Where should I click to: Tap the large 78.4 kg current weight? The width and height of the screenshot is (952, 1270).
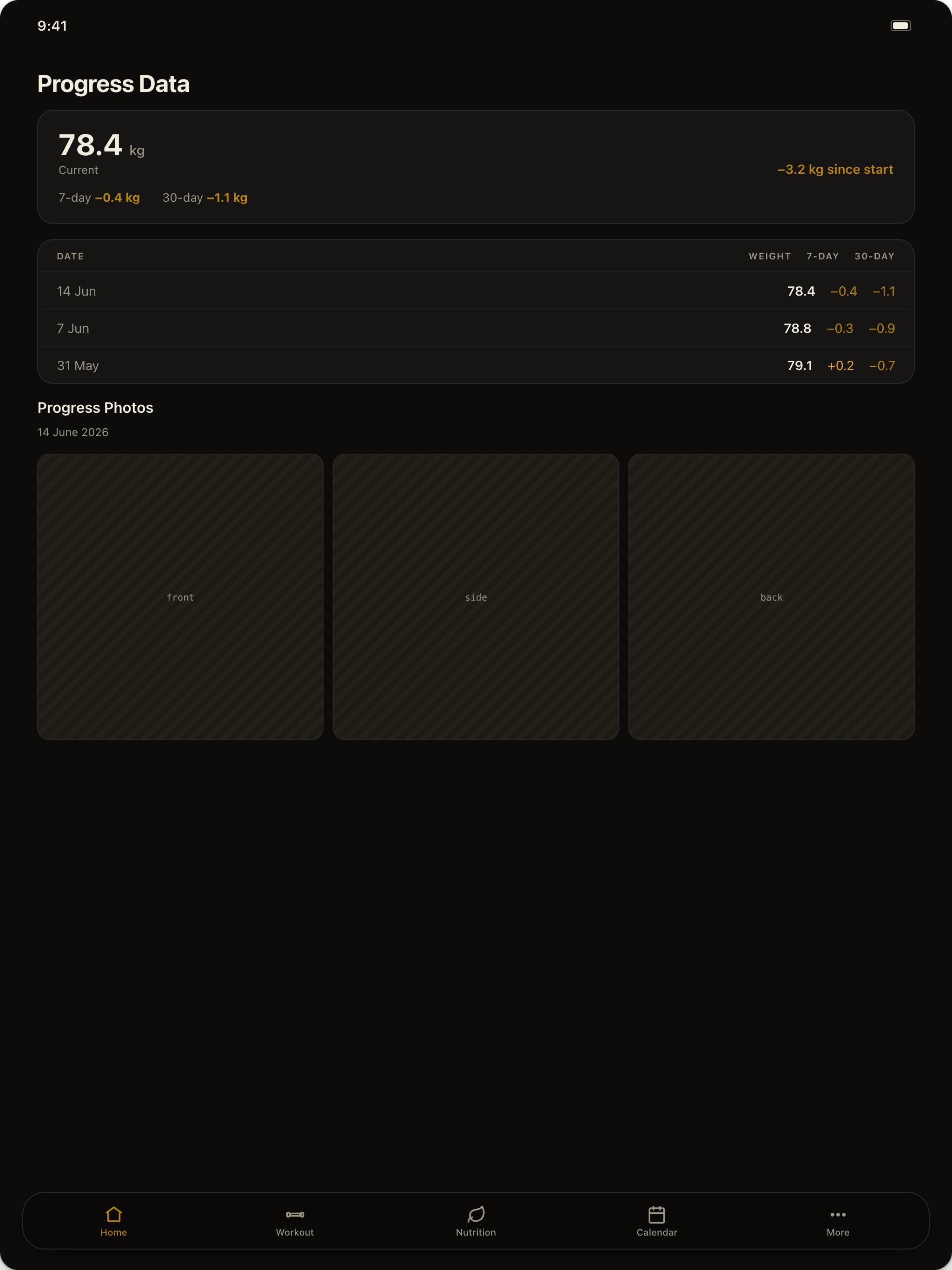click(102, 145)
